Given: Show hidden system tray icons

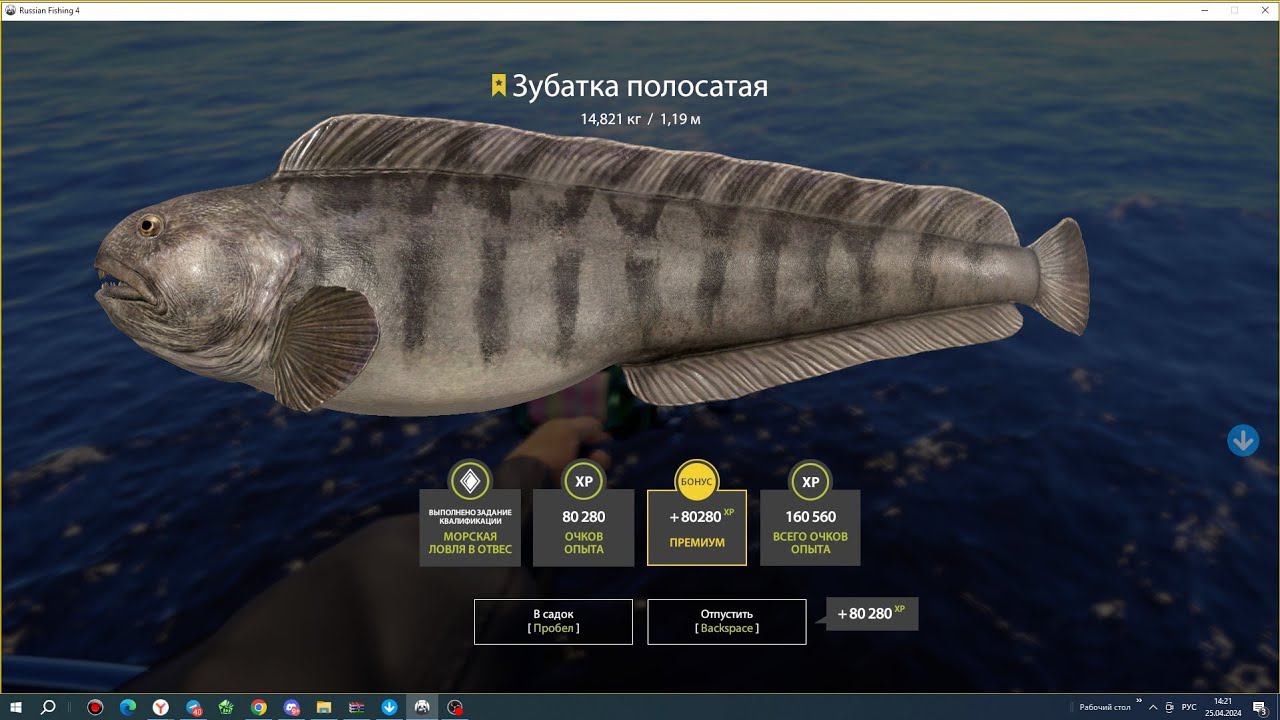Looking at the screenshot, I should point(1155,707).
